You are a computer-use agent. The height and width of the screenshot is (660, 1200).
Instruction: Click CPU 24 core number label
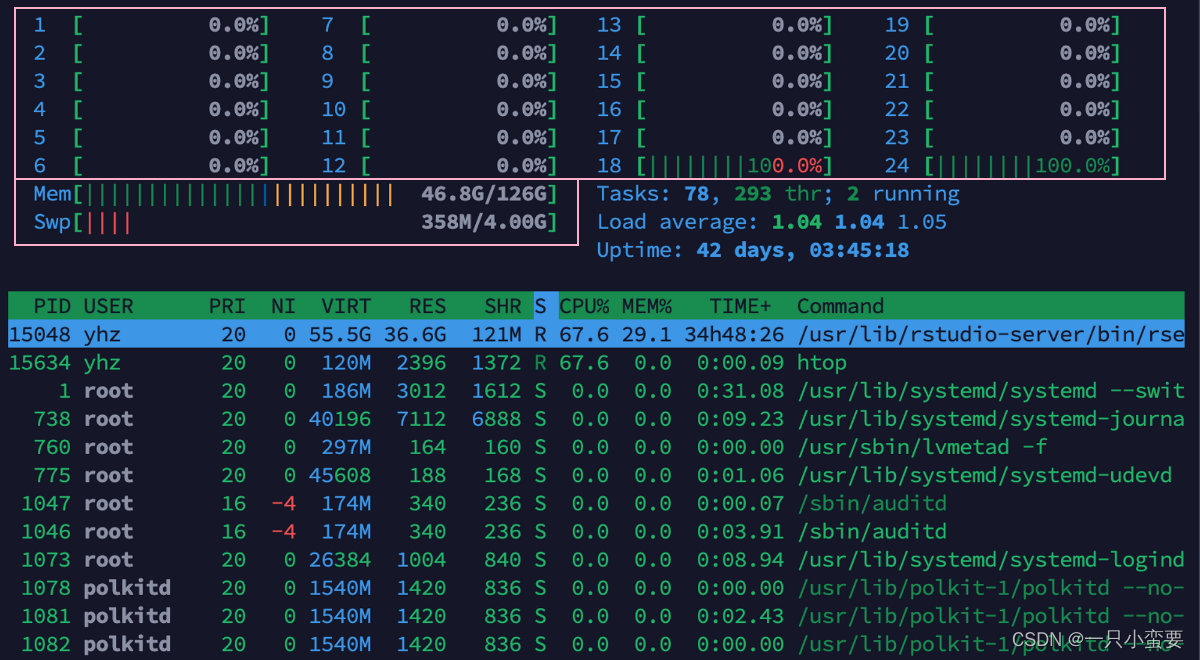[897, 166]
